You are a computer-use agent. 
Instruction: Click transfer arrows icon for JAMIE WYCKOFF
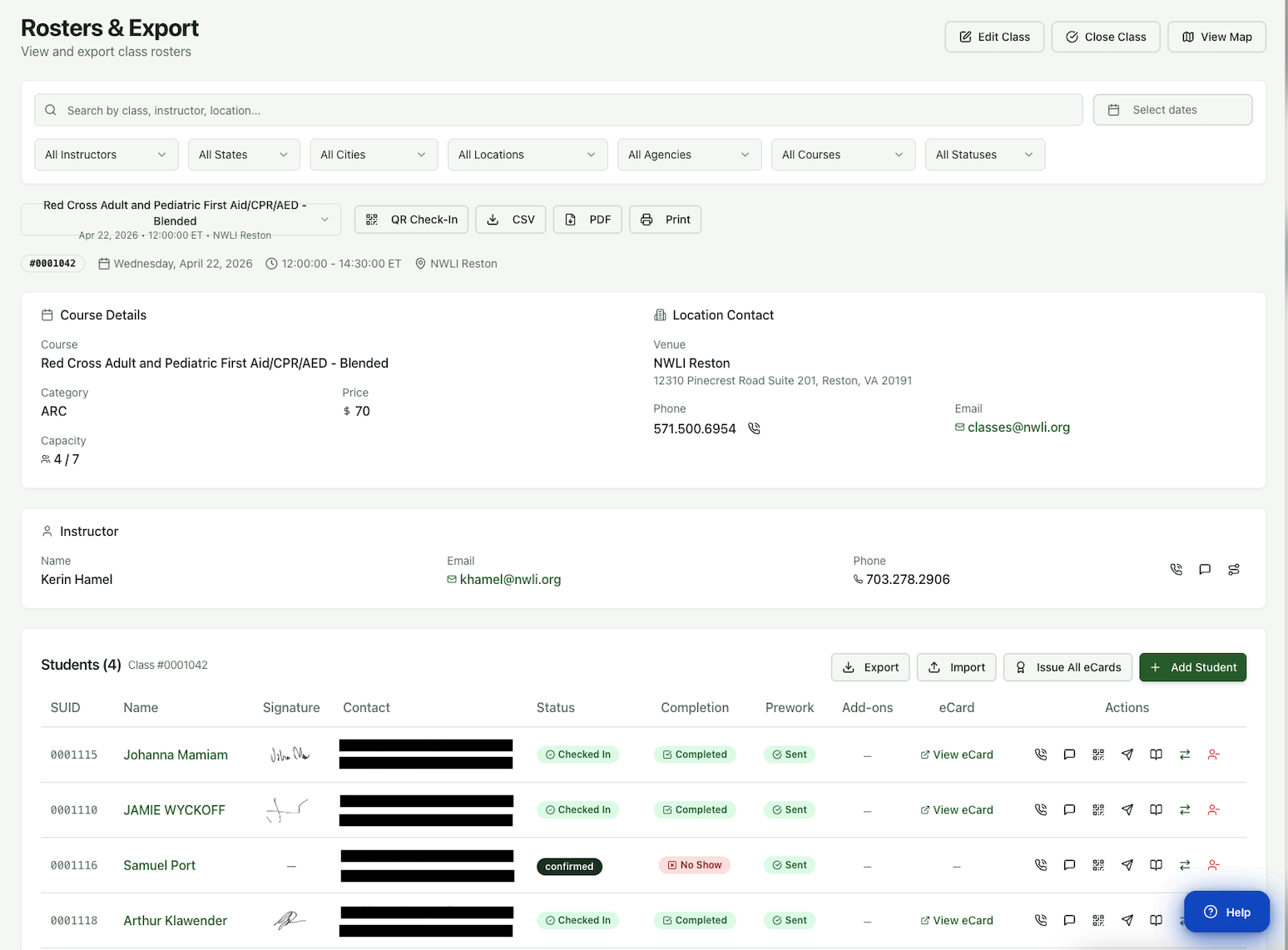pos(1184,809)
